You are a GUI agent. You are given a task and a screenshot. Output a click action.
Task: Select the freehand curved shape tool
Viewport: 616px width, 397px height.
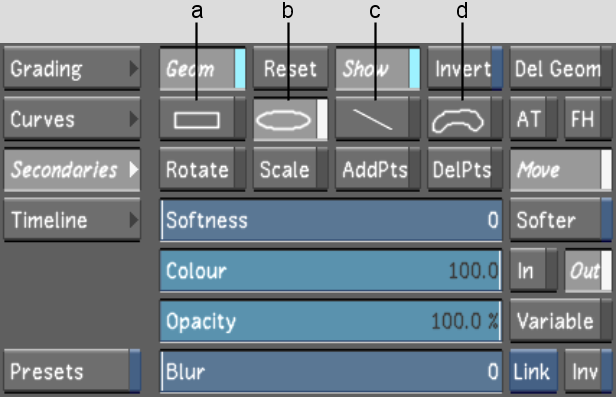465,119
